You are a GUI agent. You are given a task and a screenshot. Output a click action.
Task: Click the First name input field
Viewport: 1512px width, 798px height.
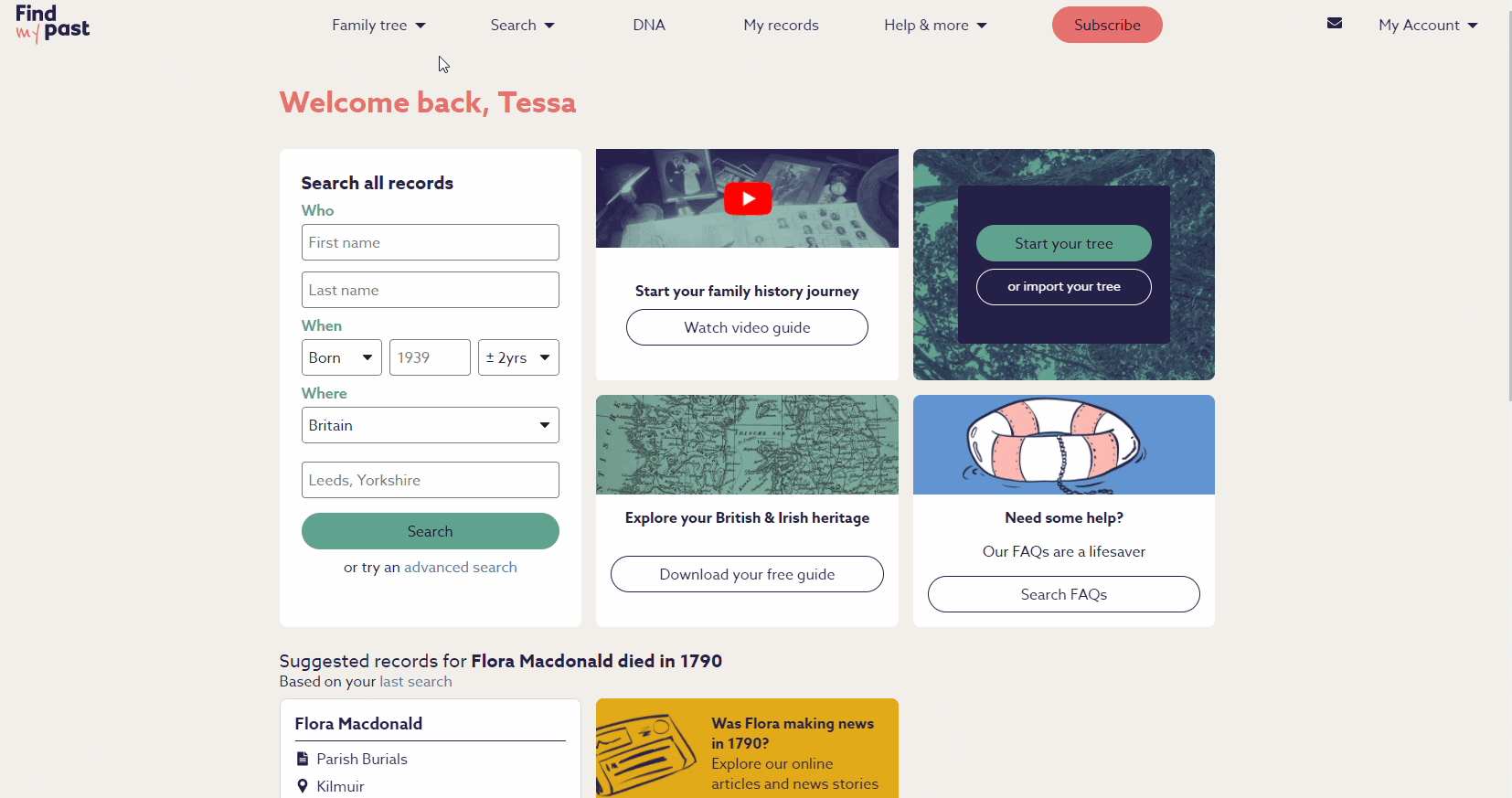coord(431,242)
